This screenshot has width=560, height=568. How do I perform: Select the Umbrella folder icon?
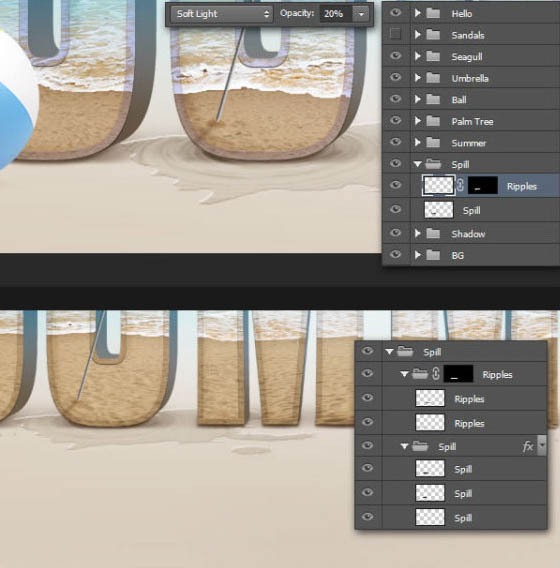[x=433, y=78]
